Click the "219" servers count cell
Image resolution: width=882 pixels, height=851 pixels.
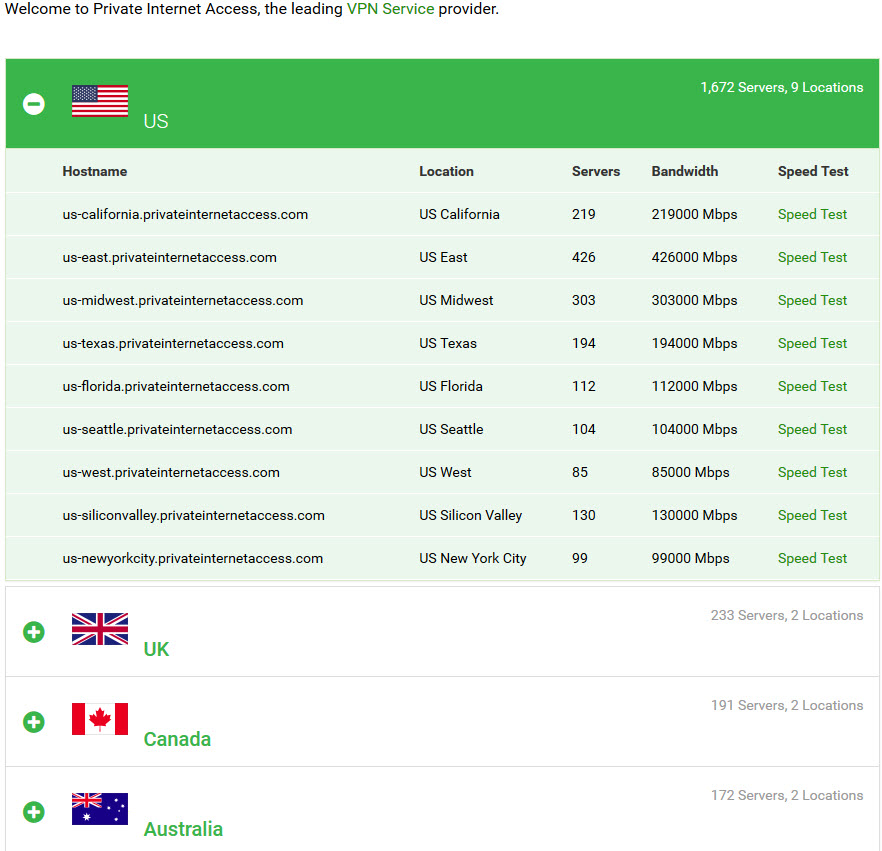tap(583, 214)
